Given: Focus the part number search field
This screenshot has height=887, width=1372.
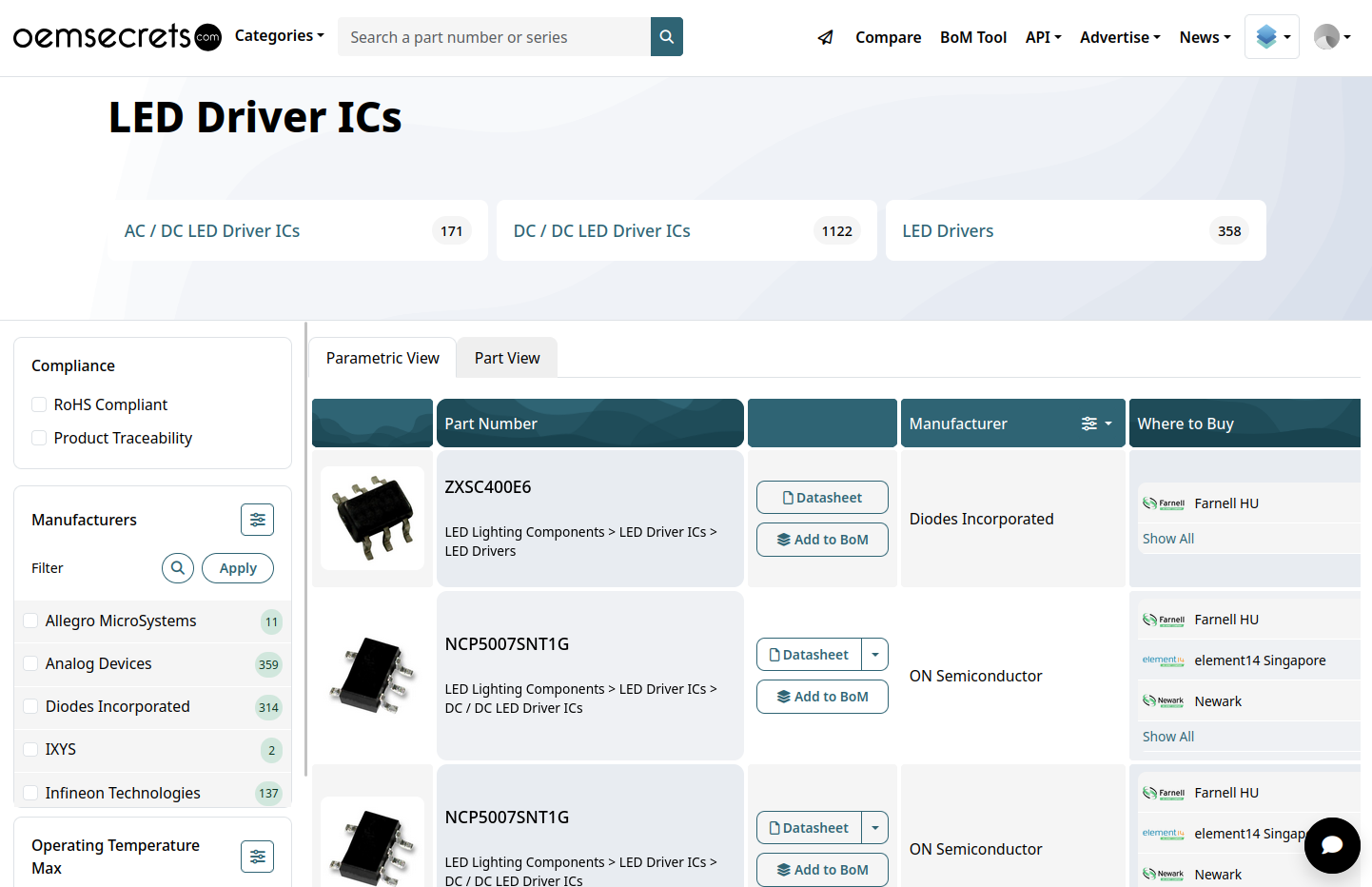Looking at the screenshot, I should tap(494, 37).
